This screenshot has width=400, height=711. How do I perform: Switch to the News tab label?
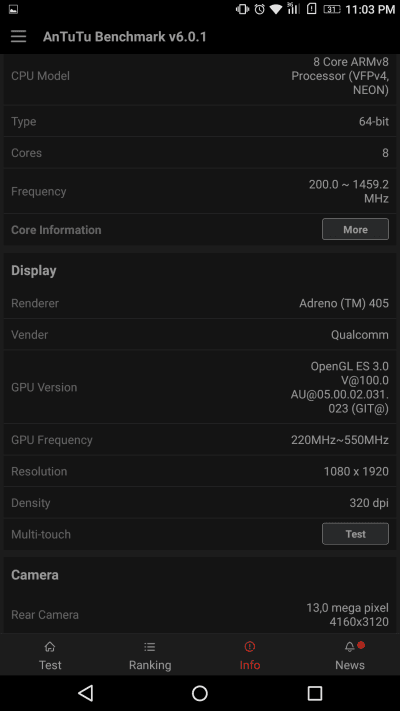click(x=350, y=665)
